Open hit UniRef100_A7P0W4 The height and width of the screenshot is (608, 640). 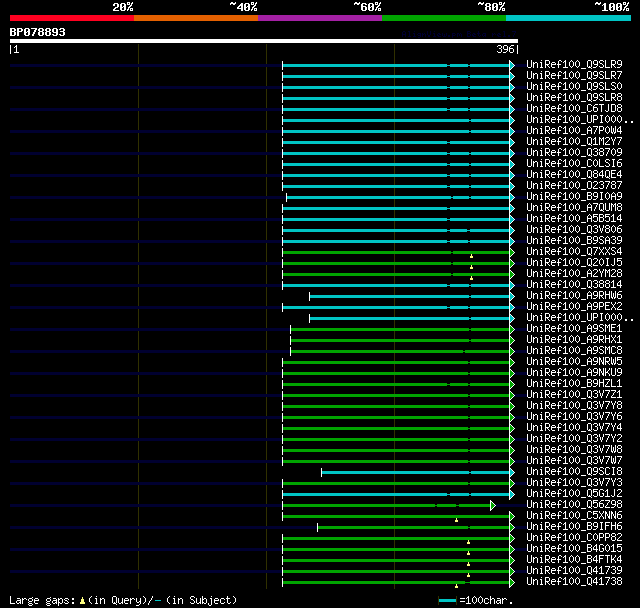click(x=574, y=130)
